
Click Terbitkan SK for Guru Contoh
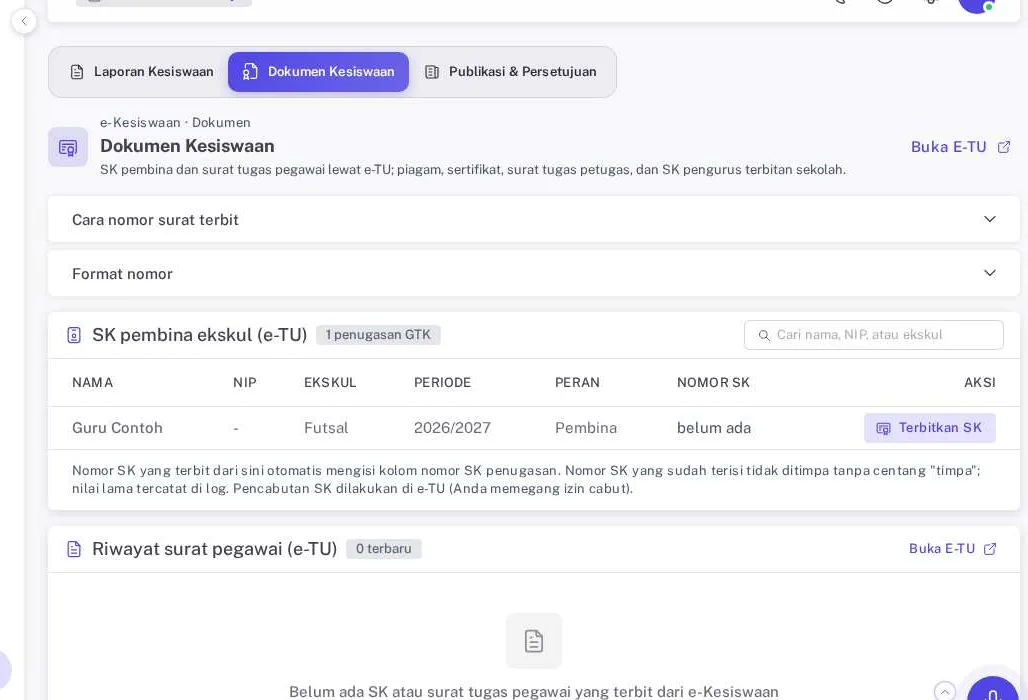[x=929, y=427]
